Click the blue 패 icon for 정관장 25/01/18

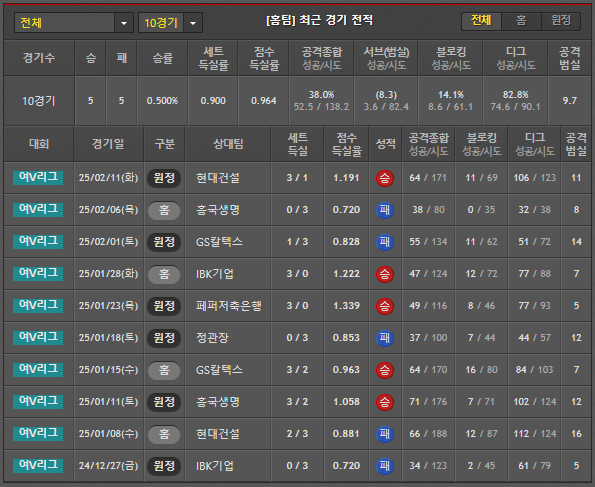pyautogui.click(x=385, y=338)
